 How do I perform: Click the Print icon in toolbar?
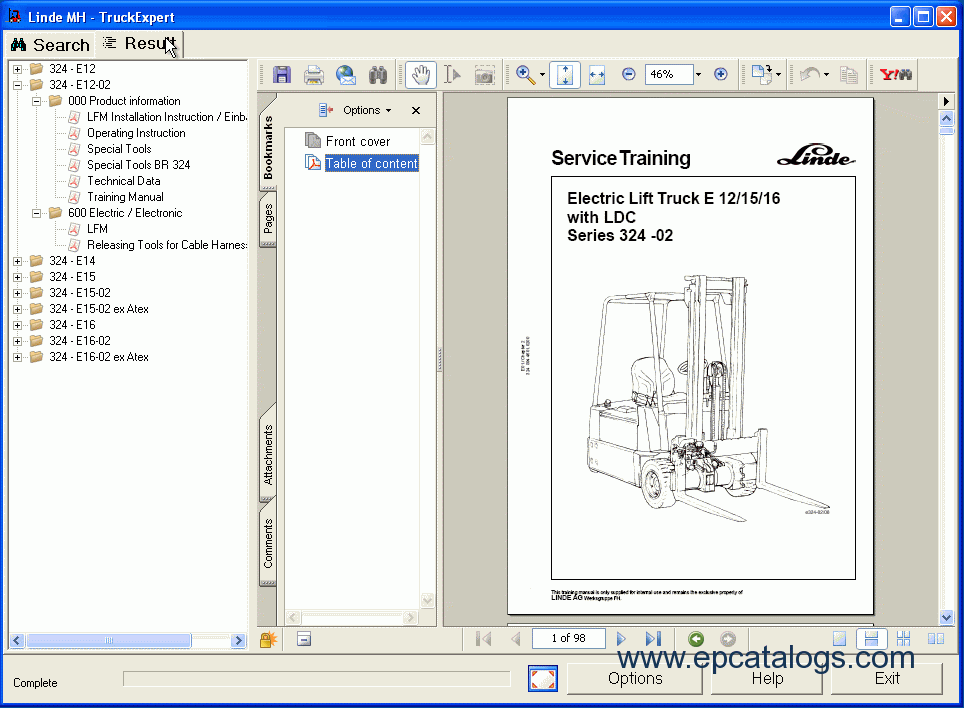pyautogui.click(x=314, y=75)
